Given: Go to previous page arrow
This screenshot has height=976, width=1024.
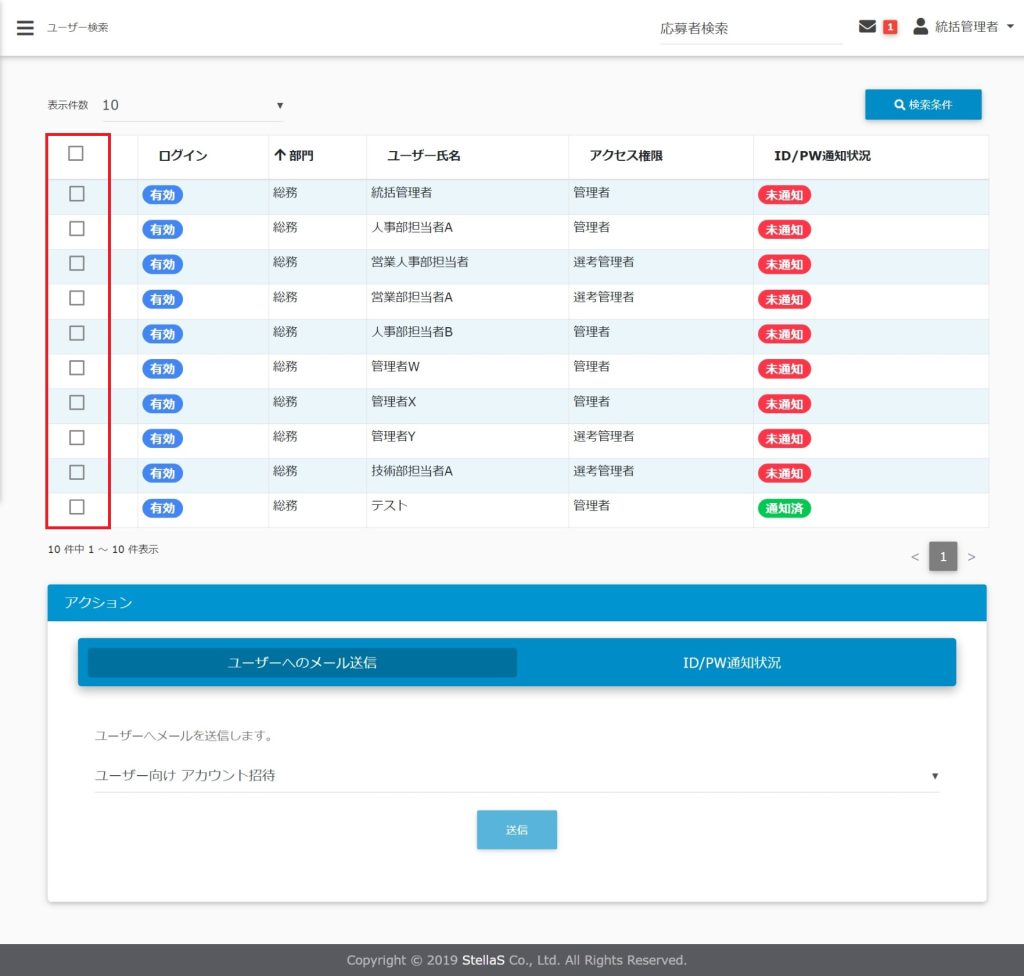Looking at the screenshot, I should (x=914, y=556).
